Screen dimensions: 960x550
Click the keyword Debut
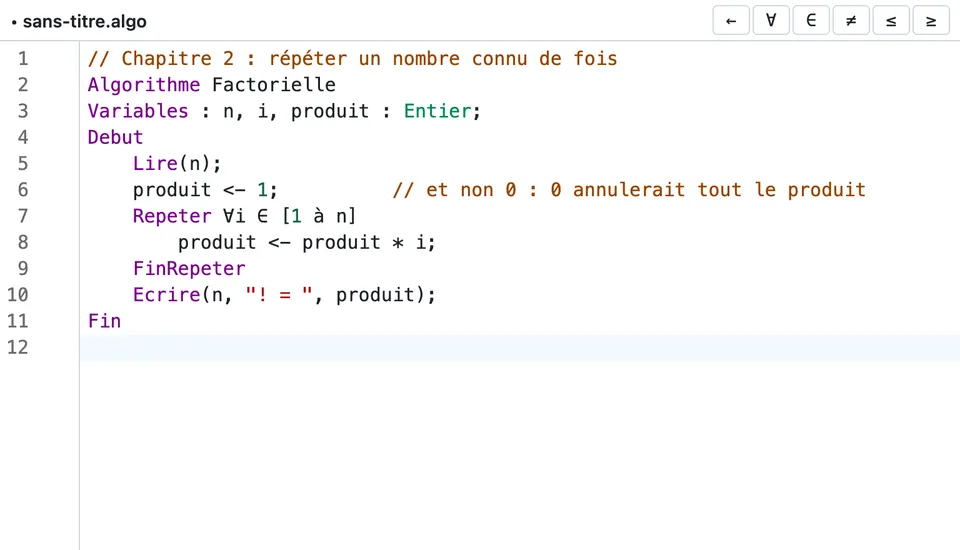coord(115,137)
